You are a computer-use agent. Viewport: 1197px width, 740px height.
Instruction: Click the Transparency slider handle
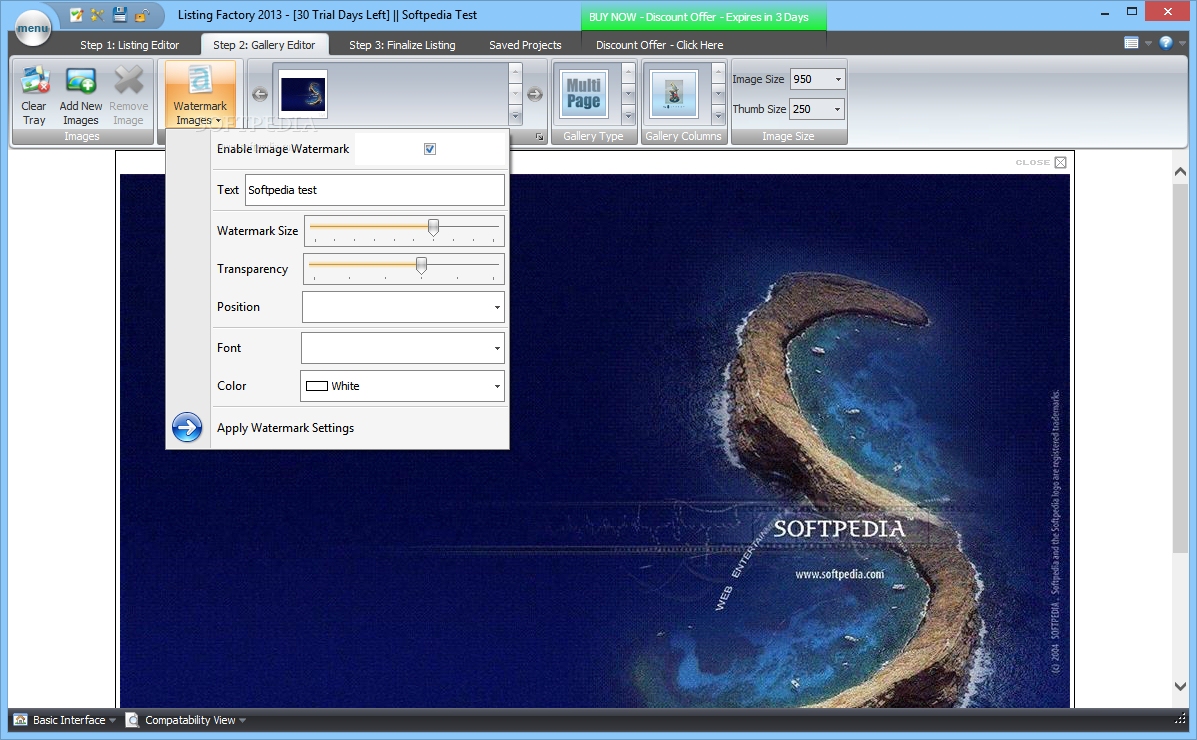tap(421, 266)
